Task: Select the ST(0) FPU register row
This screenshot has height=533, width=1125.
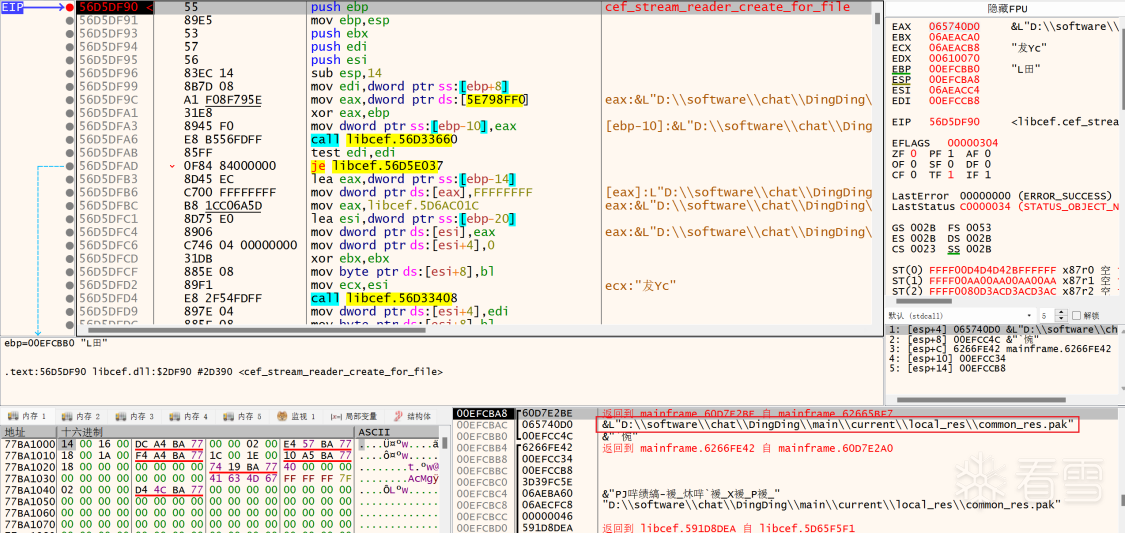Action: coord(1004,270)
